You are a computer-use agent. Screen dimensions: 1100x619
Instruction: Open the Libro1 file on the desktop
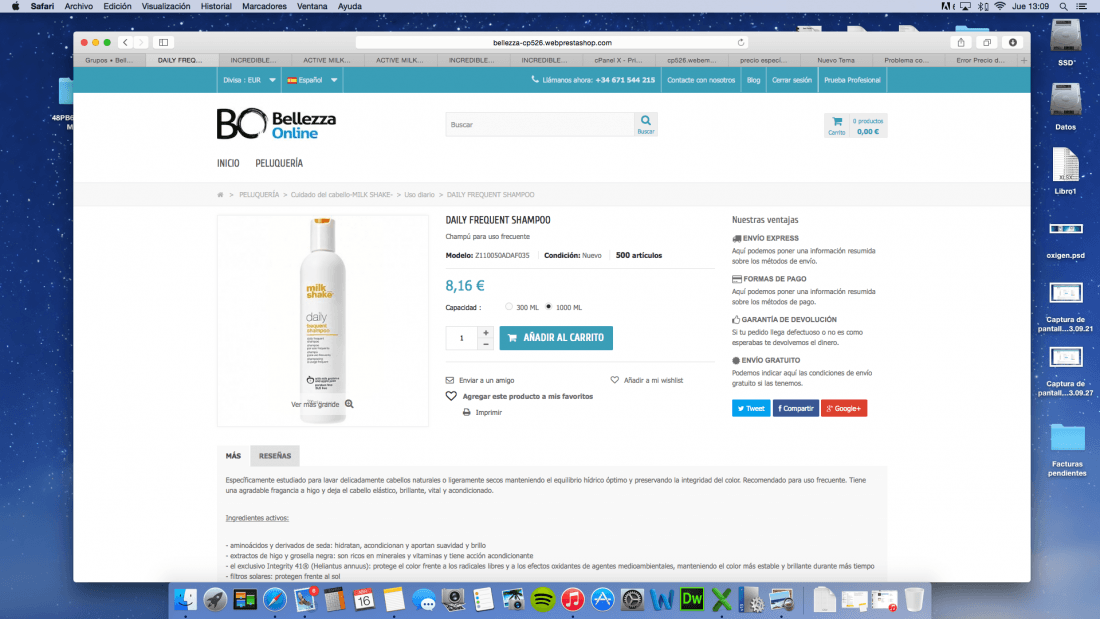click(x=1065, y=171)
